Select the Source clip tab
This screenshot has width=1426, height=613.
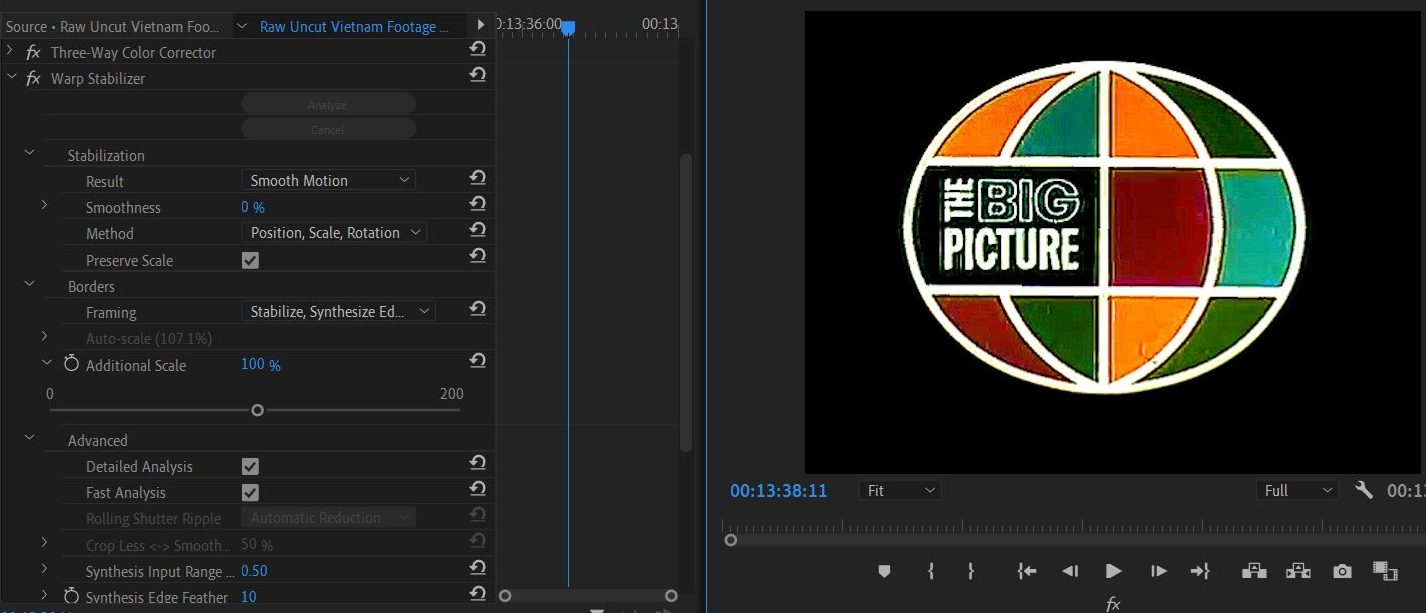point(113,26)
